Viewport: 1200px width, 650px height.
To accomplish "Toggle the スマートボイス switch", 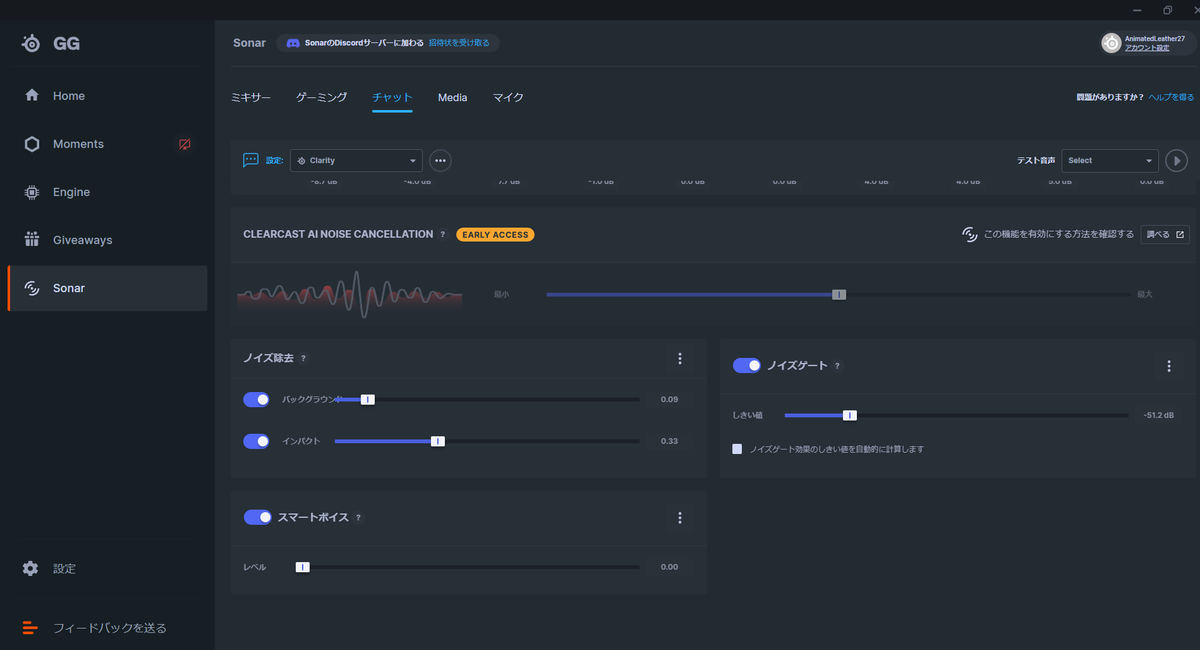I will (258, 518).
